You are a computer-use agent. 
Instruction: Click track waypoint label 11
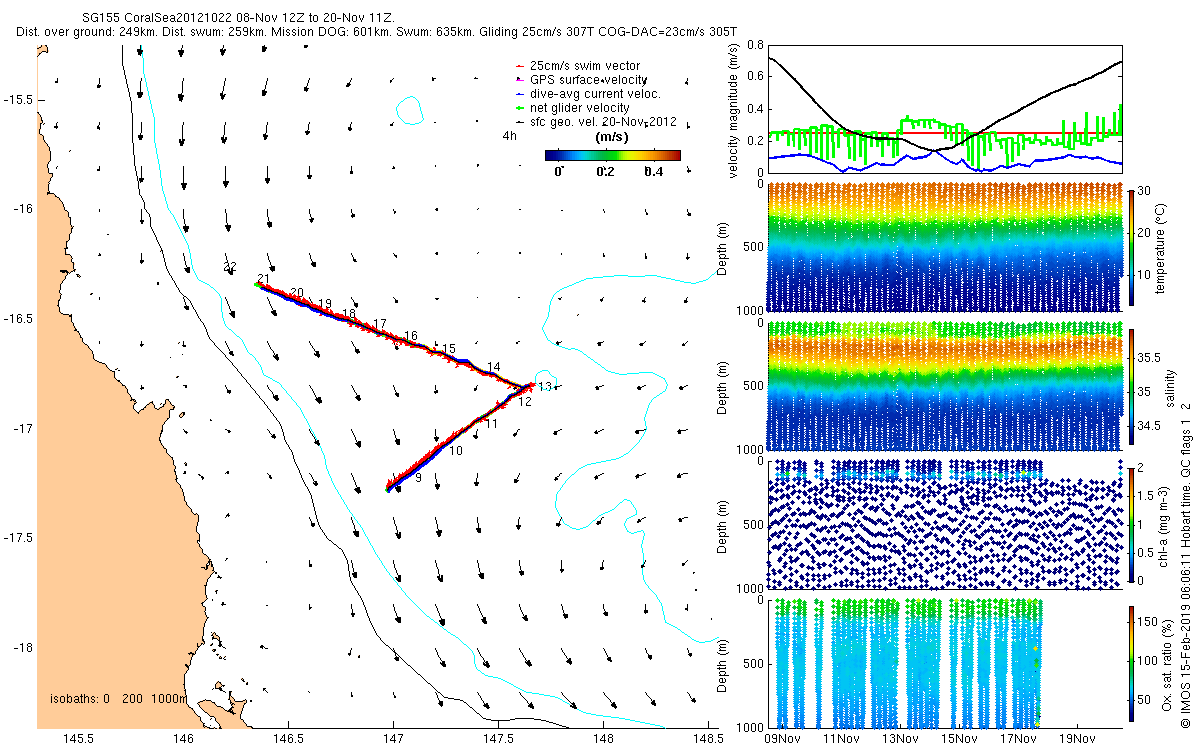[x=491, y=424]
